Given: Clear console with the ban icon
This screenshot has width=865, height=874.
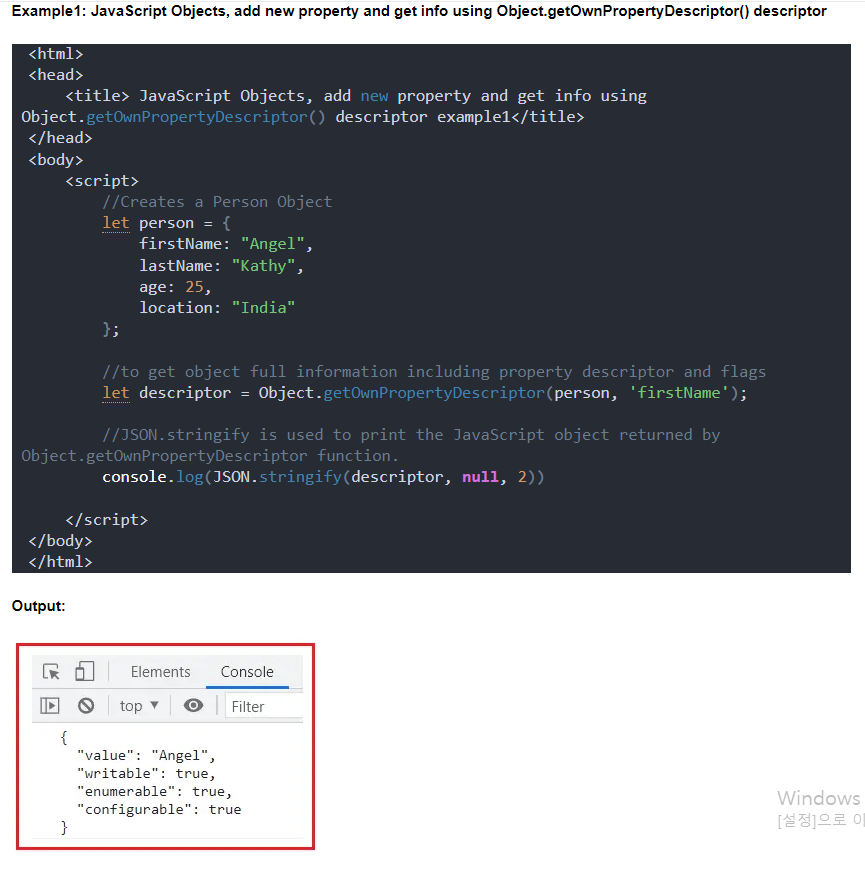Looking at the screenshot, I should (86, 706).
